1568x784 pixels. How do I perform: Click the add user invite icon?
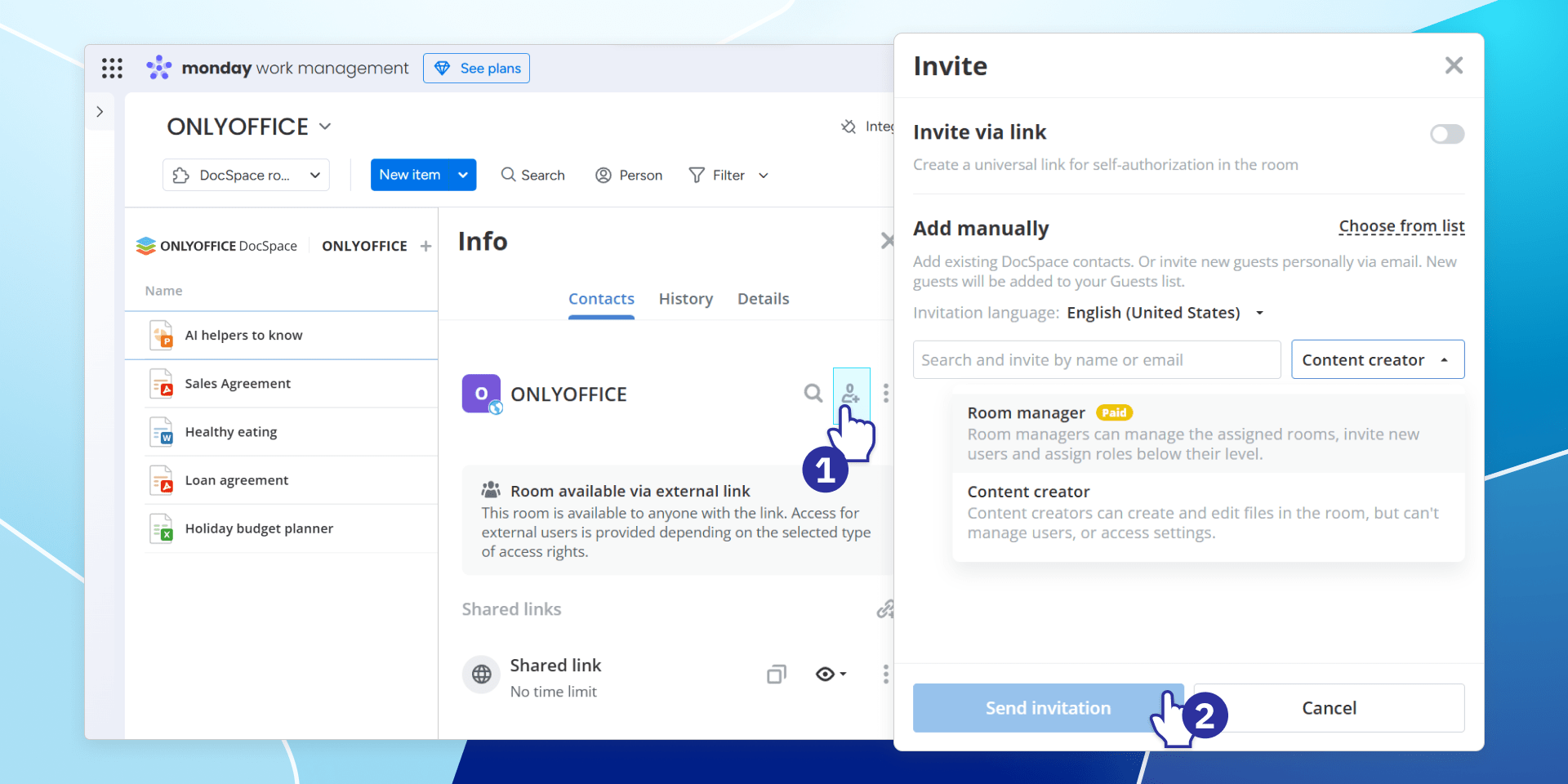pos(851,394)
